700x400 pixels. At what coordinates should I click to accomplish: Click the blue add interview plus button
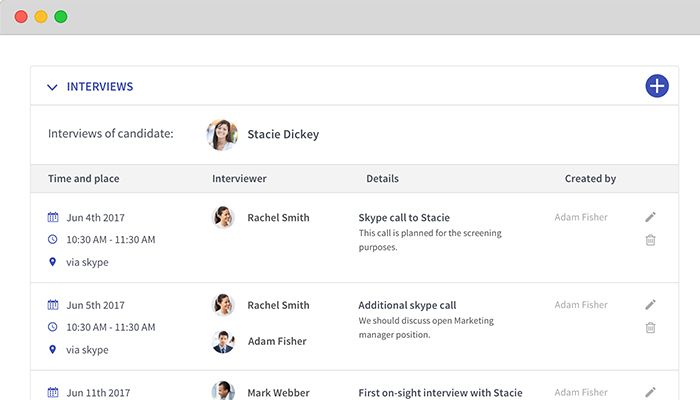[x=656, y=86]
